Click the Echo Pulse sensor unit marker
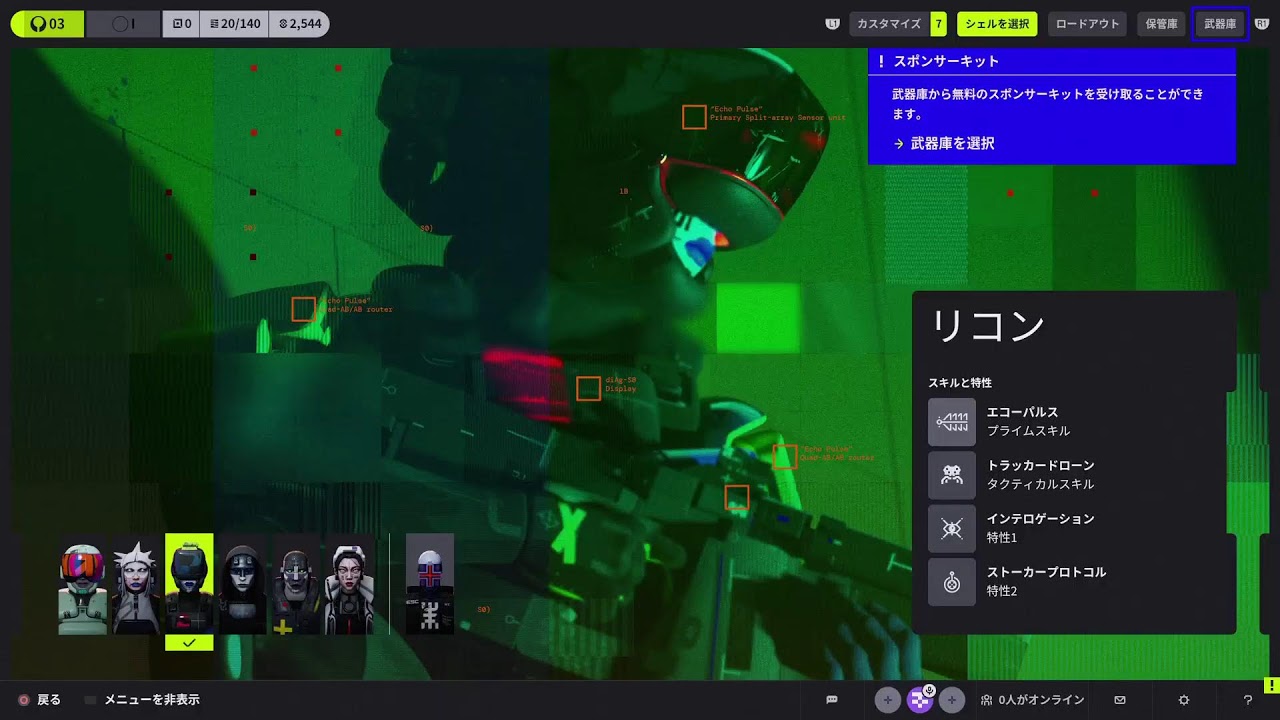 (x=694, y=117)
